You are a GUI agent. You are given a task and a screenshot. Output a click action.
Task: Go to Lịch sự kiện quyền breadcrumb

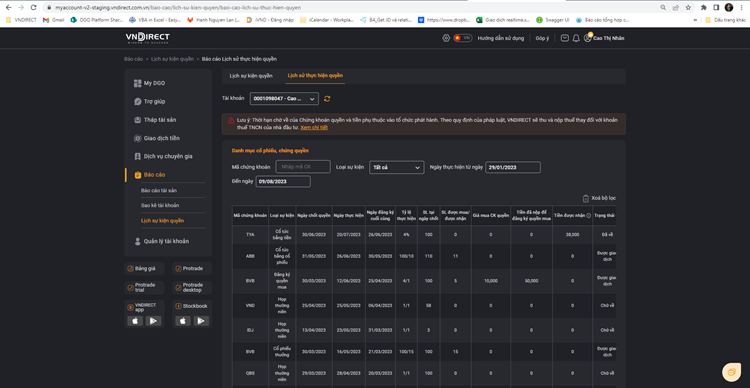172,59
